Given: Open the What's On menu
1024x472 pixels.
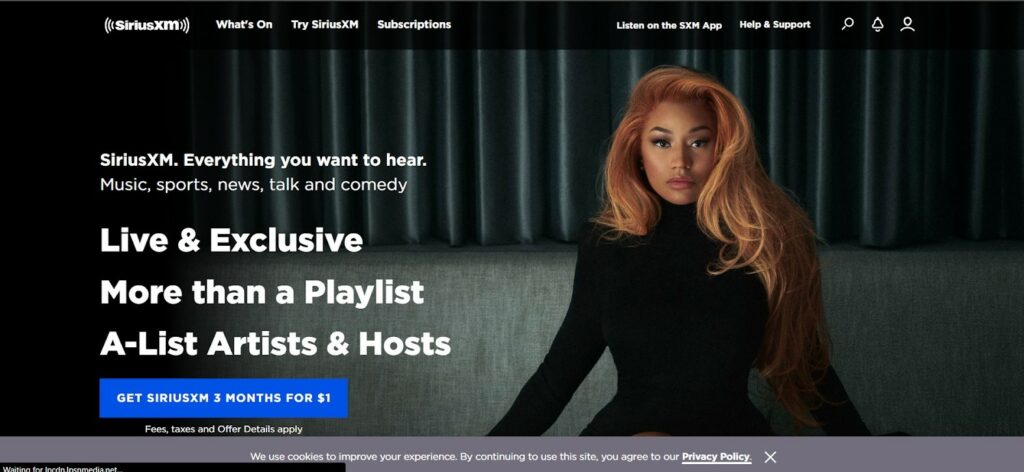Looking at the screenshot, I should (x=244, y=24).
